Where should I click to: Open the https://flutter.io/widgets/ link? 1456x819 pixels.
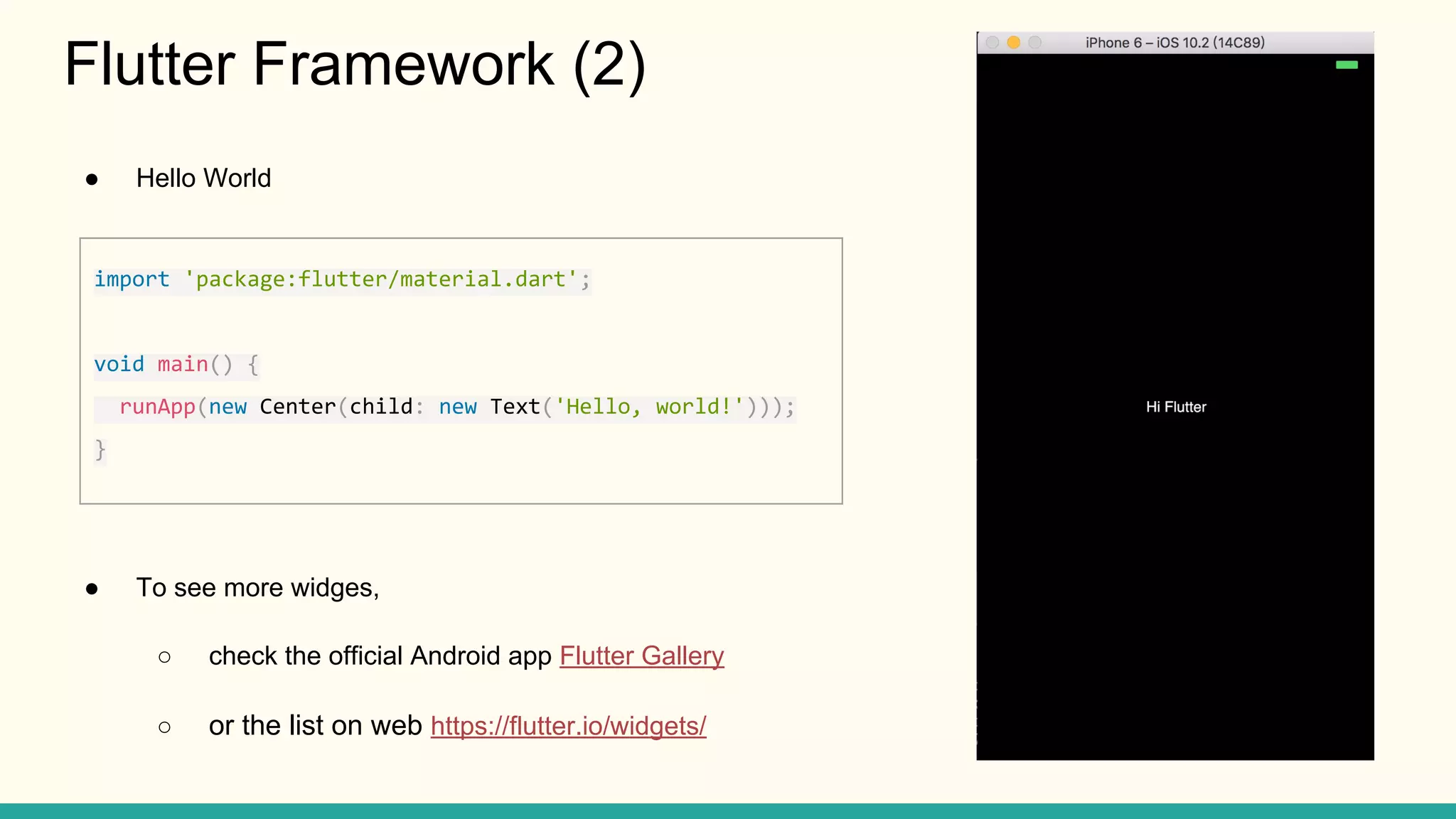(568, 725)
